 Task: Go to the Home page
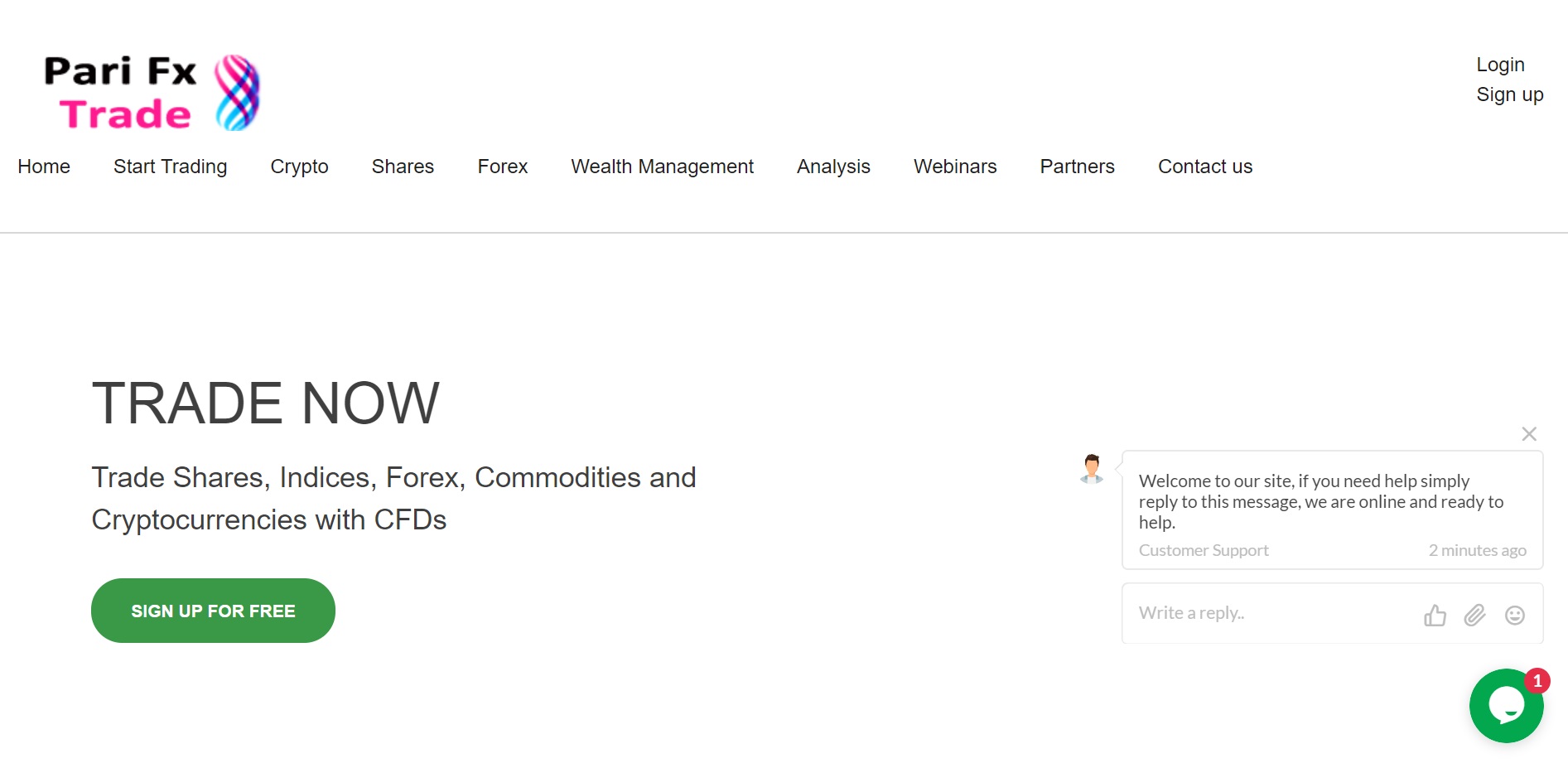44,167
